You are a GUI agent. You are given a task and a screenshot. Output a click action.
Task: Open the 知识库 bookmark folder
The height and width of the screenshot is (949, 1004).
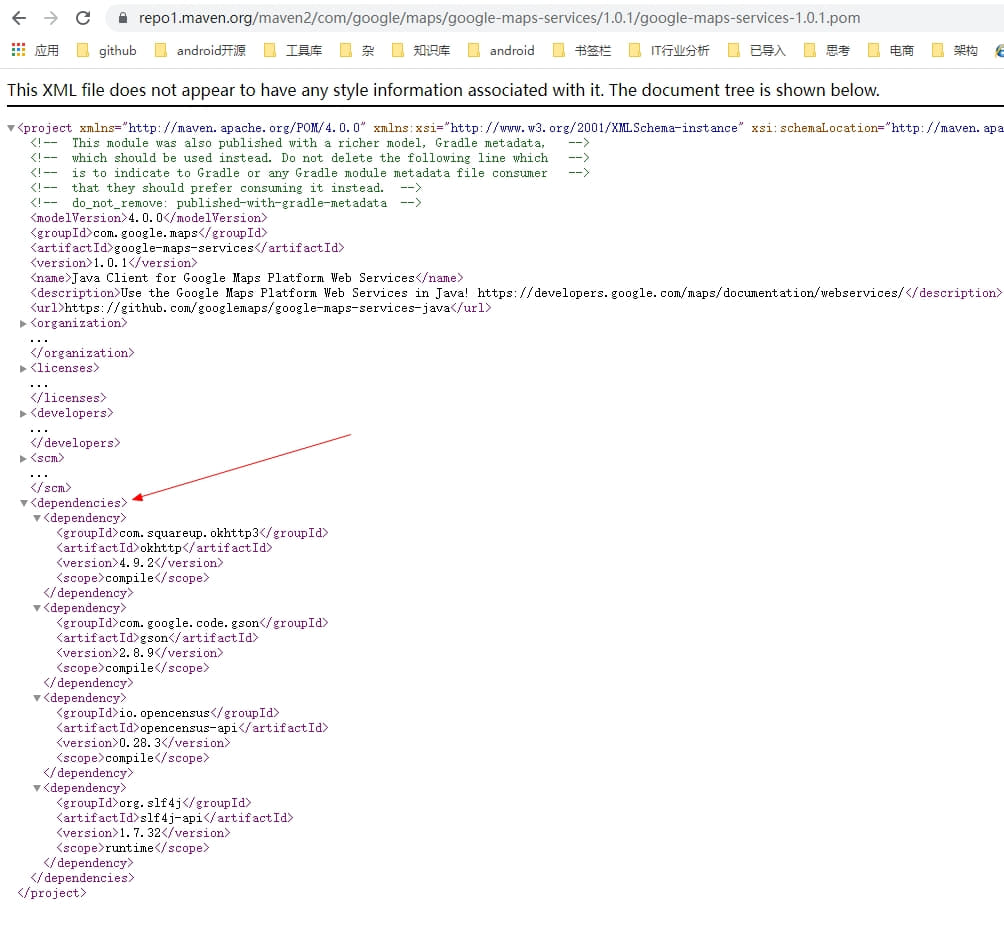pos(421,50)
